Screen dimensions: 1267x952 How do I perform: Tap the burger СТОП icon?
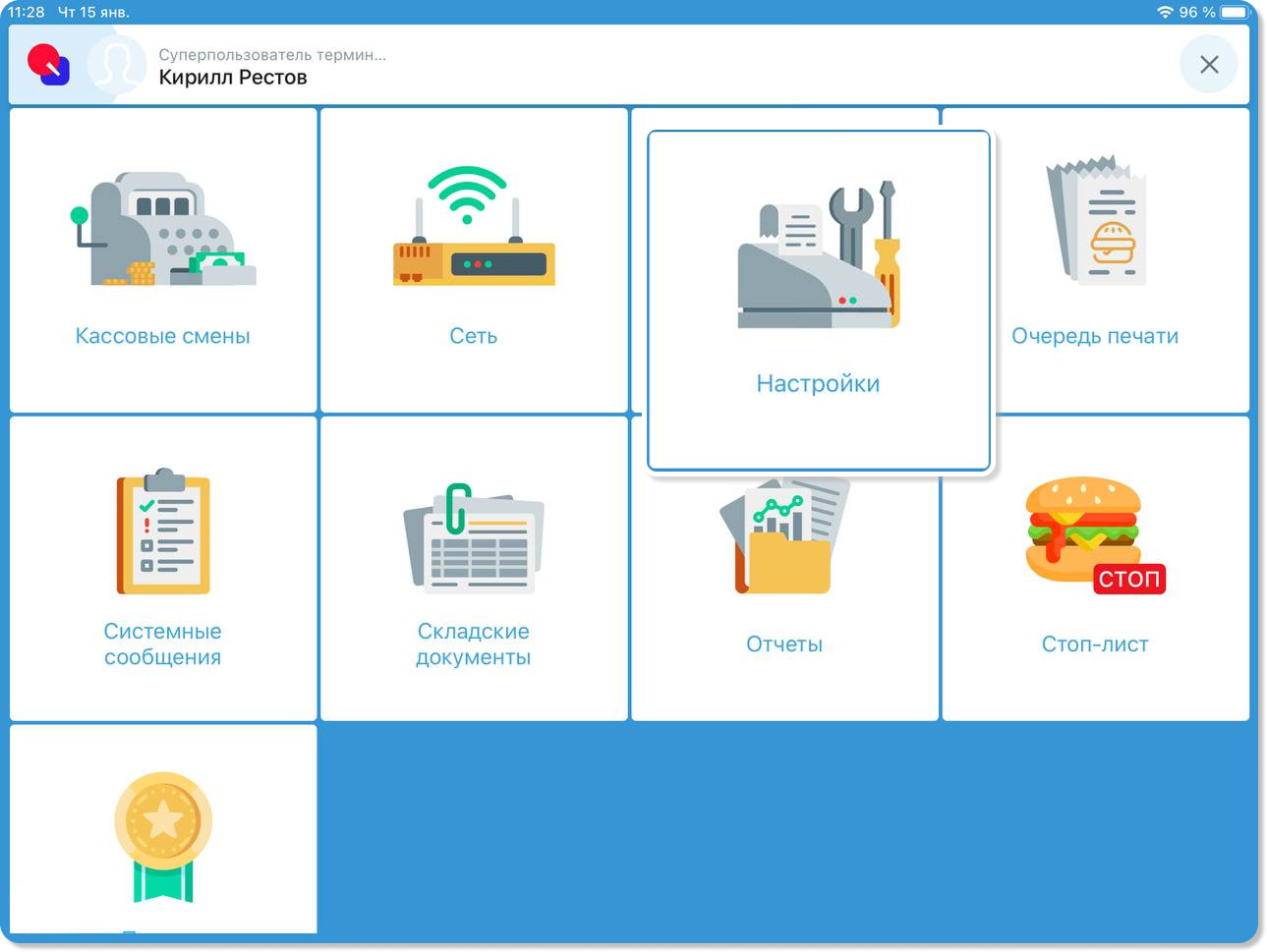point(1095,536)
